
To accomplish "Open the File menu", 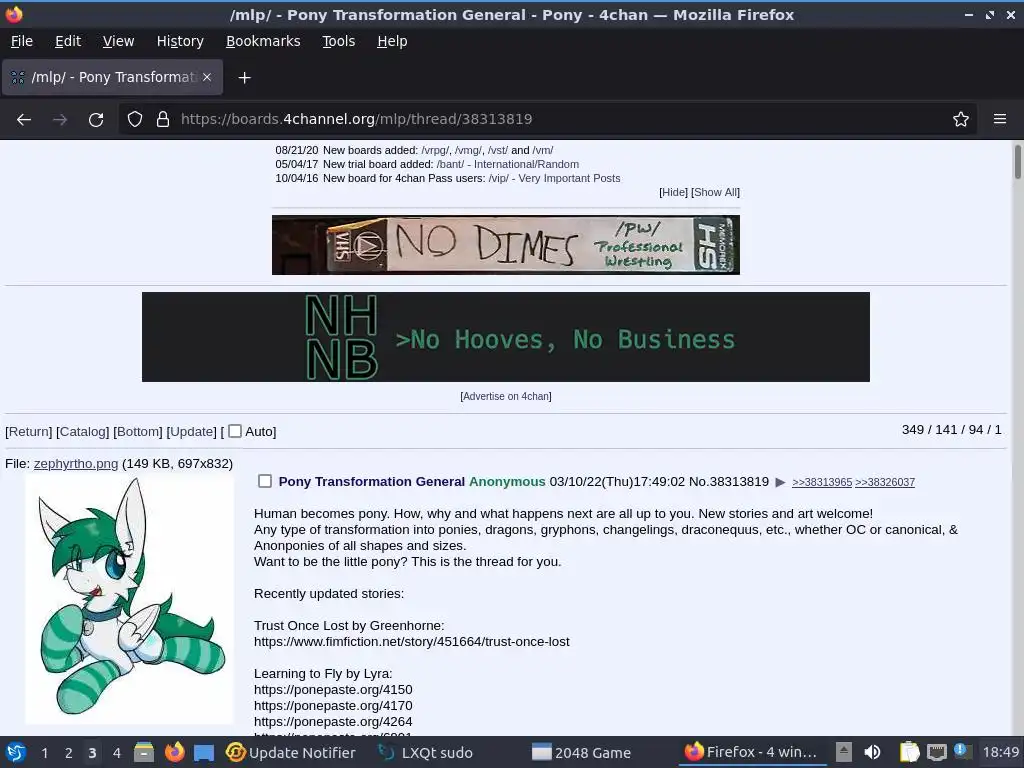I will tap(22, 41).
